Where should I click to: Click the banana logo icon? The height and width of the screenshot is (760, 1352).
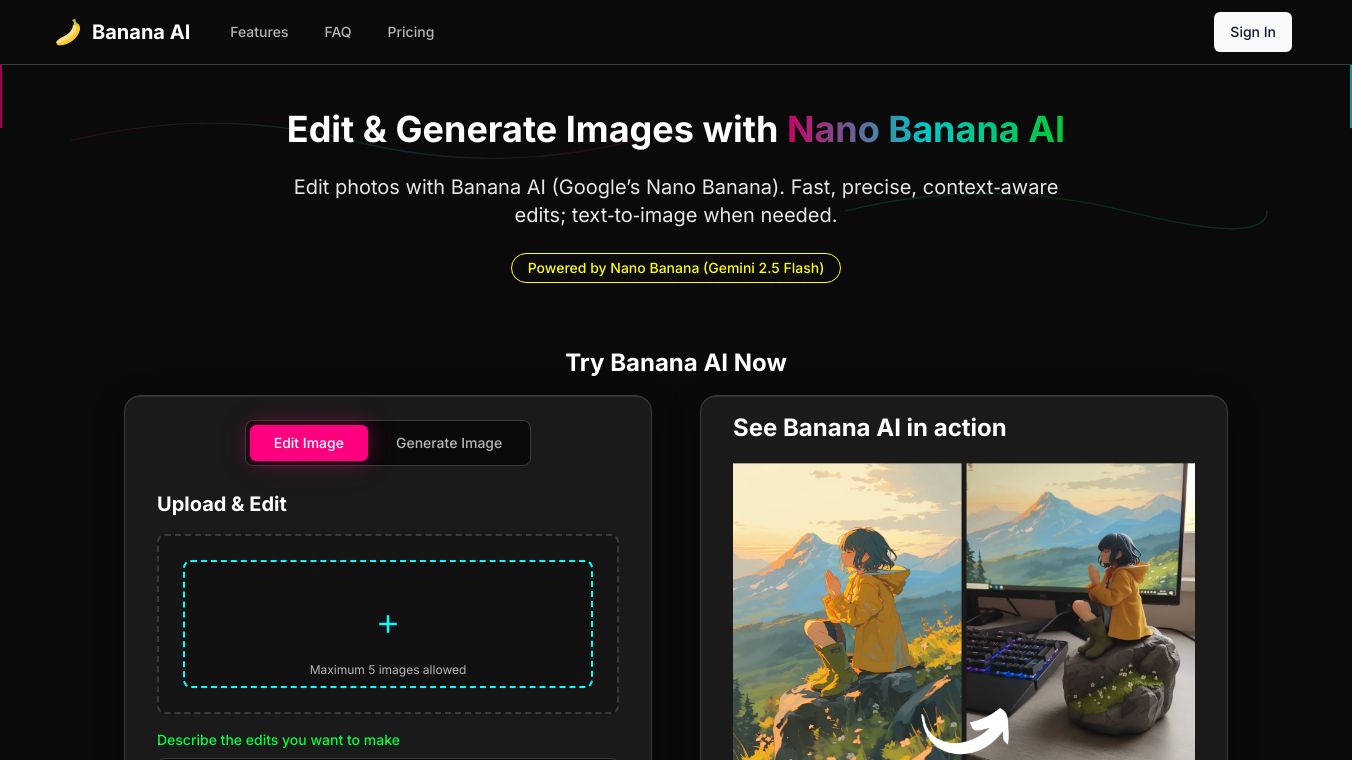[68, 32]
